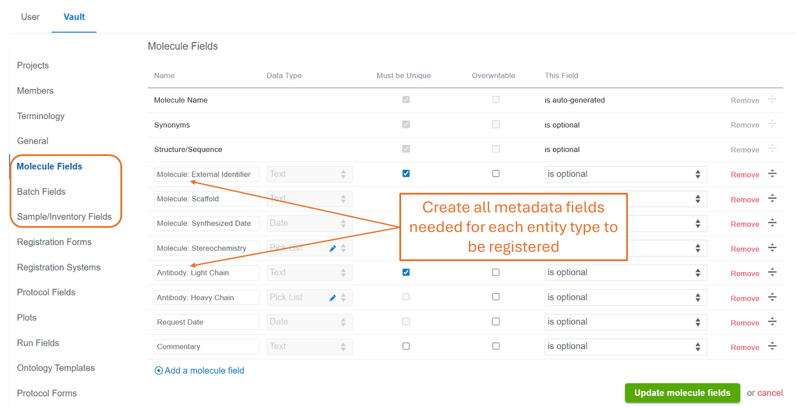
Task: Click reorder handle on Commentary row
Action: click(772, 347)
